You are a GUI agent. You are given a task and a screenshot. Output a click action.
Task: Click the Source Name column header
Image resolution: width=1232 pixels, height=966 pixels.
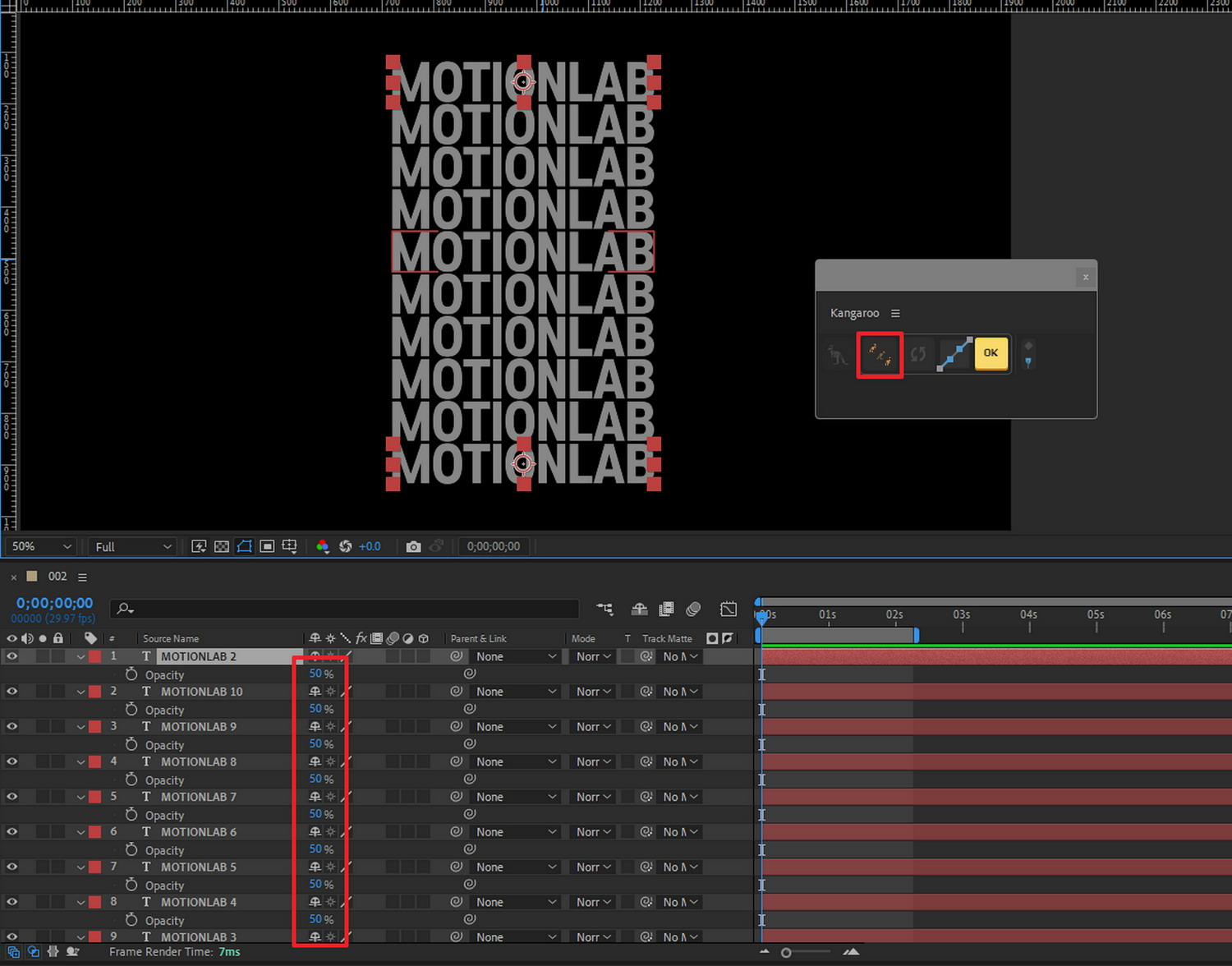pos(171,638)
